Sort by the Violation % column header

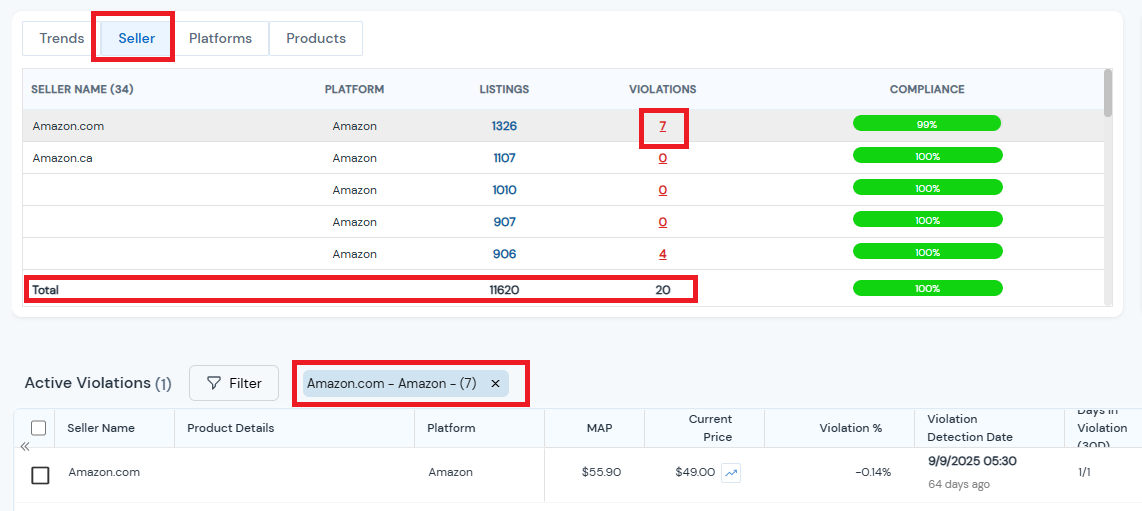tap(850, 428)
